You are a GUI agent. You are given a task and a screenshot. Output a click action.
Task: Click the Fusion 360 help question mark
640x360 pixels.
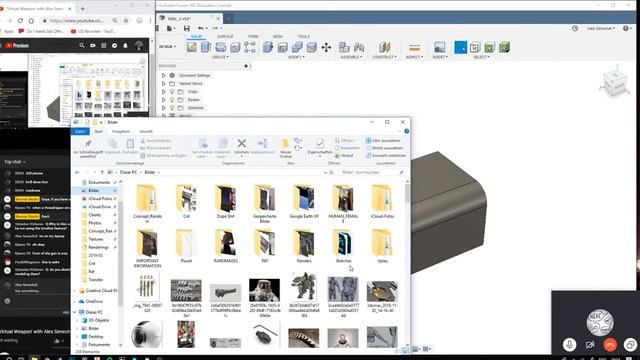pos(626,28)
